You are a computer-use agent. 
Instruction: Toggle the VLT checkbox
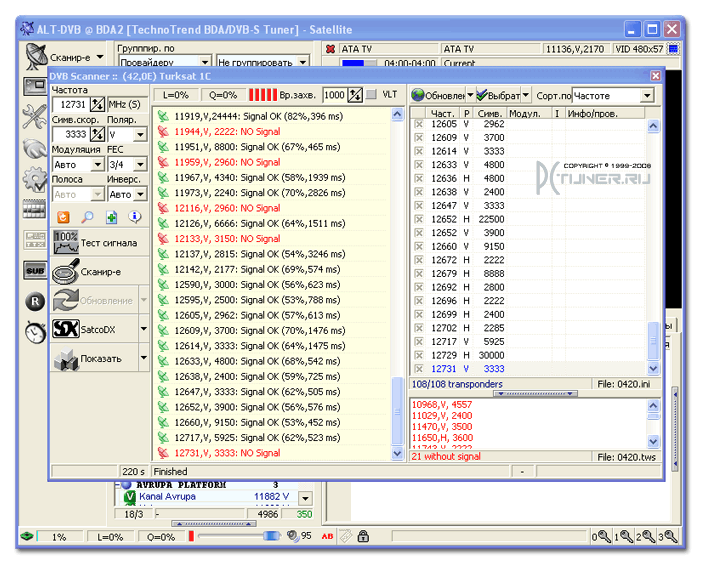(x=371, y=94)
